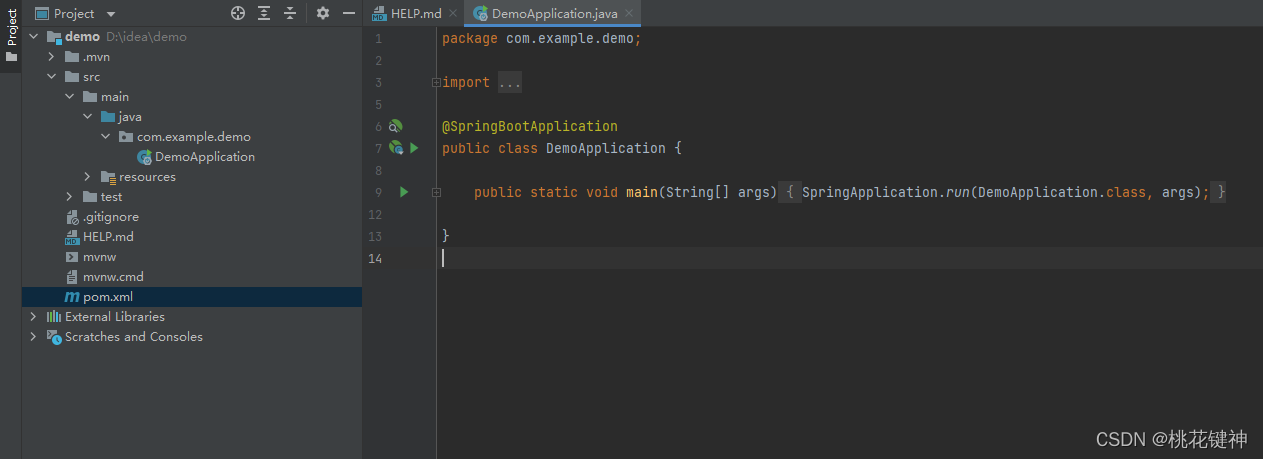Image resolution: width=1263 pixels, height=459 pixels.
Task: Click the Expand All icon in Project toolbar
Action: pos(264,13)
